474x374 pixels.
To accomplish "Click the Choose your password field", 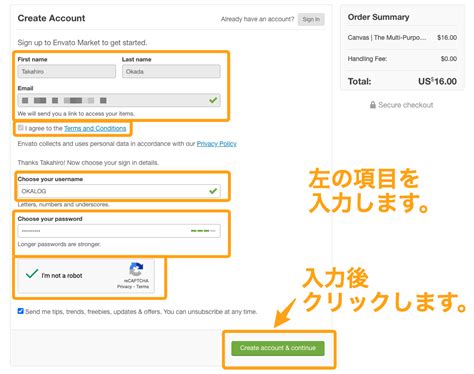I will pos(119,231).
